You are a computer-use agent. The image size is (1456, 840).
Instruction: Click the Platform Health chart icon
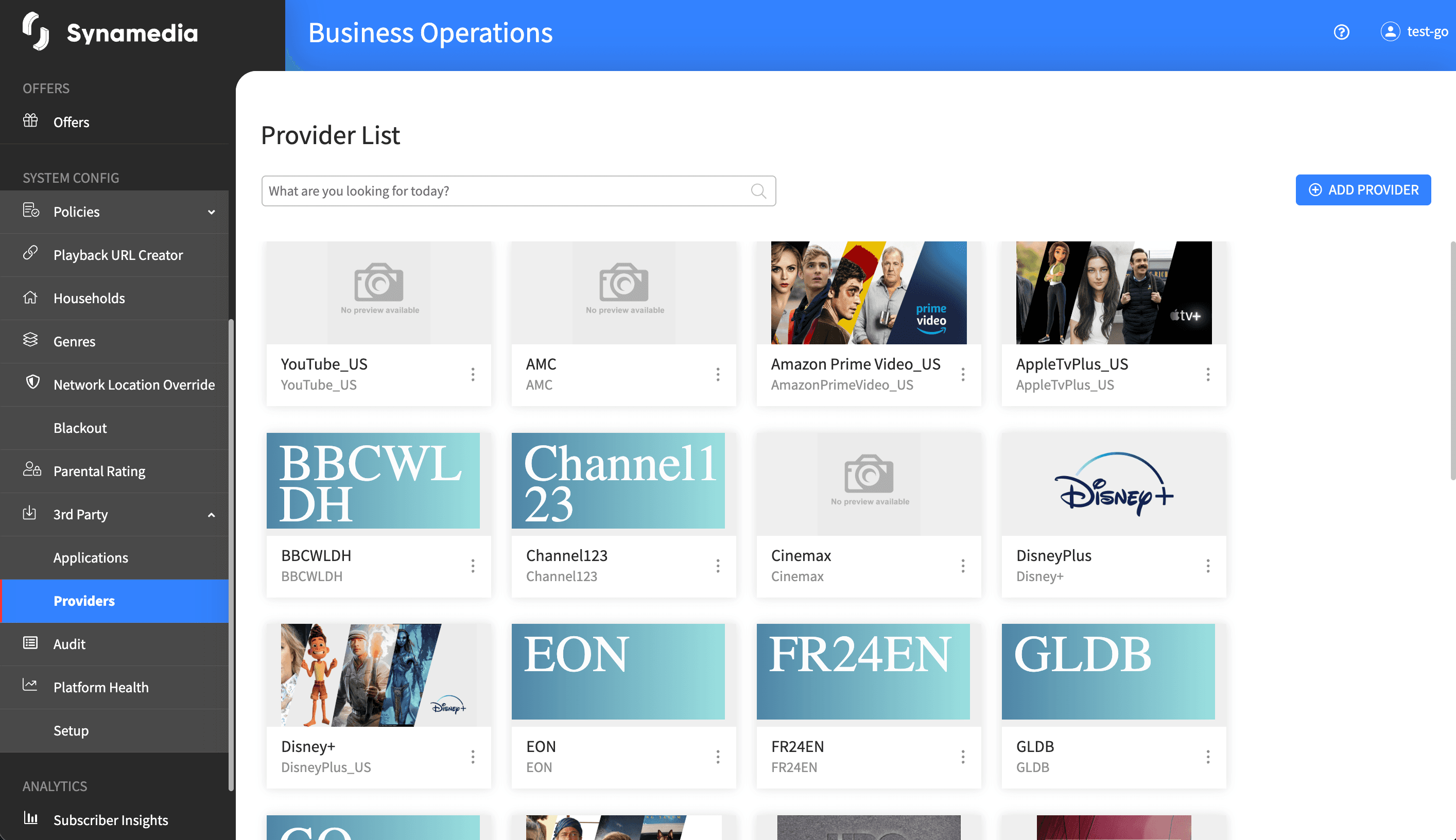click(x=30, y=685)
